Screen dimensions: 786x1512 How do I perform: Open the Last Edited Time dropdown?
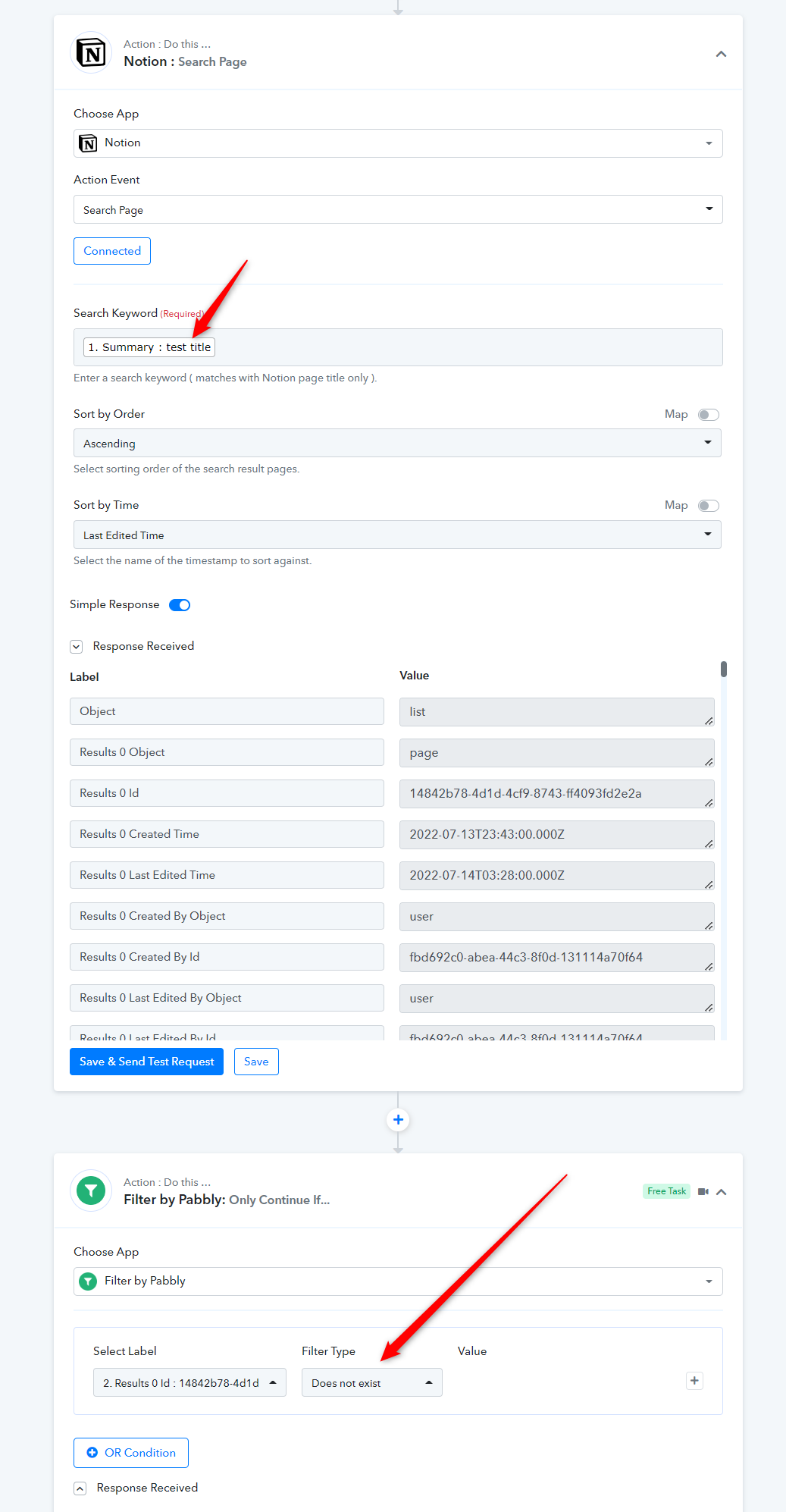tap(397, 535)
